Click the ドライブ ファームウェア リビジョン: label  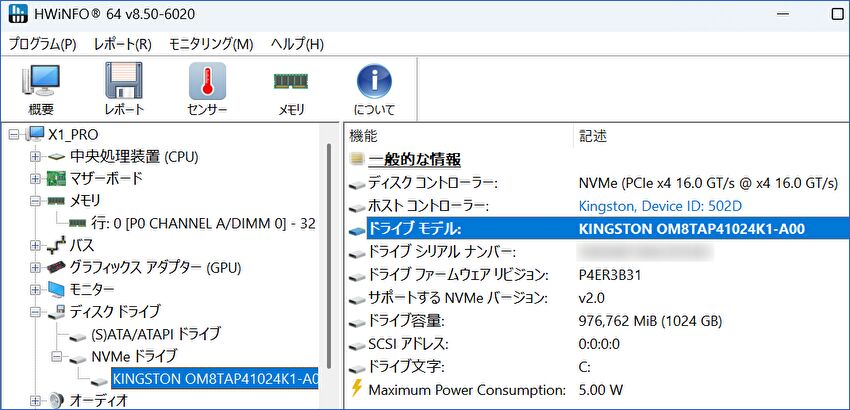[x=459, y=275]
